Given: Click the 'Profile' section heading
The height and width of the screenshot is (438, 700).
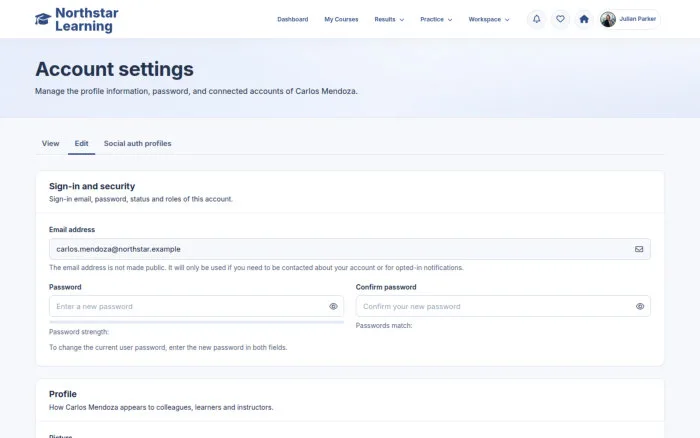Looking at the screenshot, I should point(62,394).
